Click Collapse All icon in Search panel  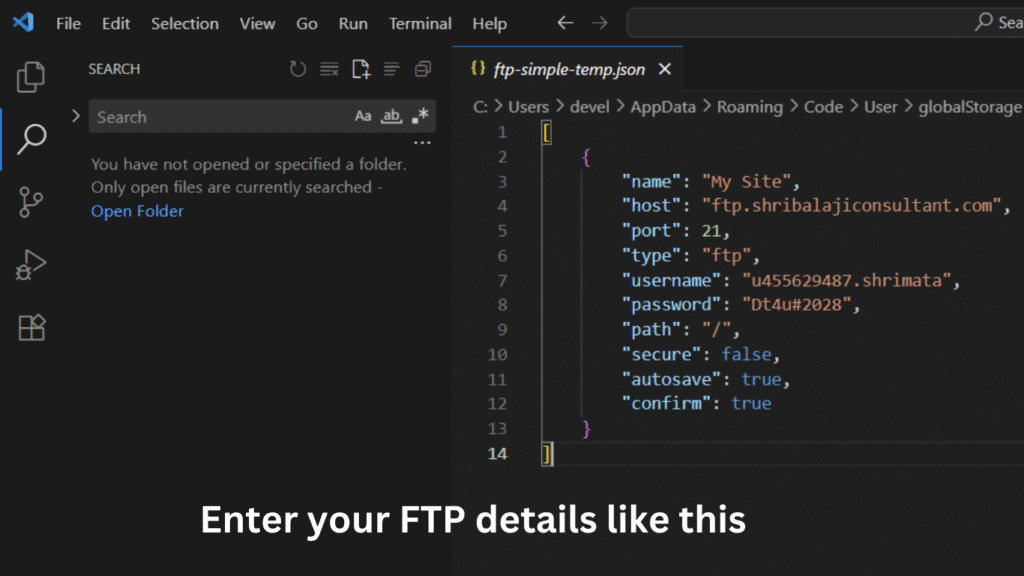click(423, 69)
